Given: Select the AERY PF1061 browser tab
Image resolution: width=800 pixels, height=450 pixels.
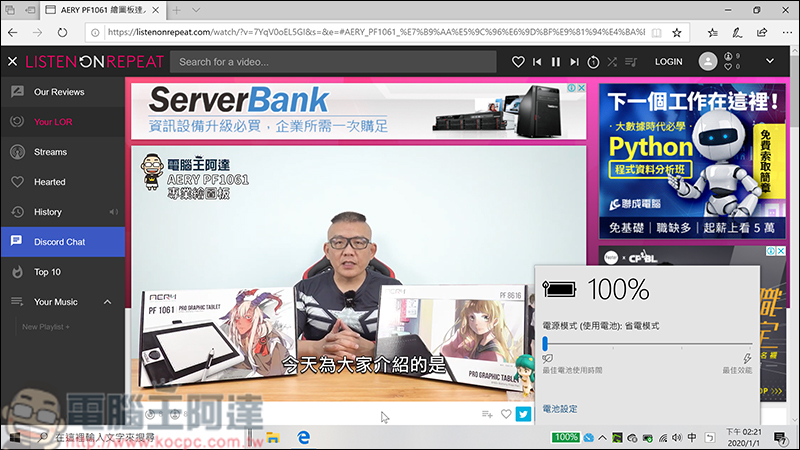Looking at the screenshot, I should click(102, 10).
